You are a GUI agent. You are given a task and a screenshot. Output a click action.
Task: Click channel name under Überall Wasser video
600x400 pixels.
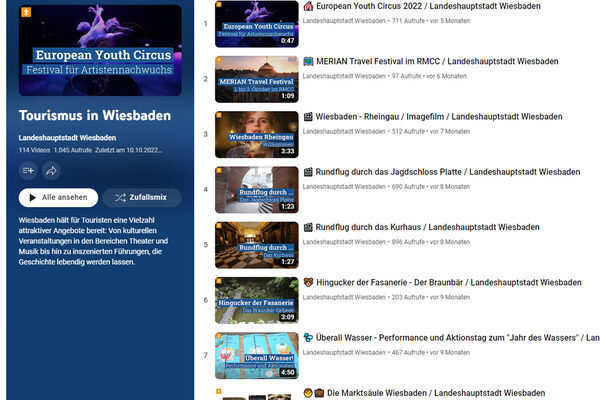(x=344, y=353)
